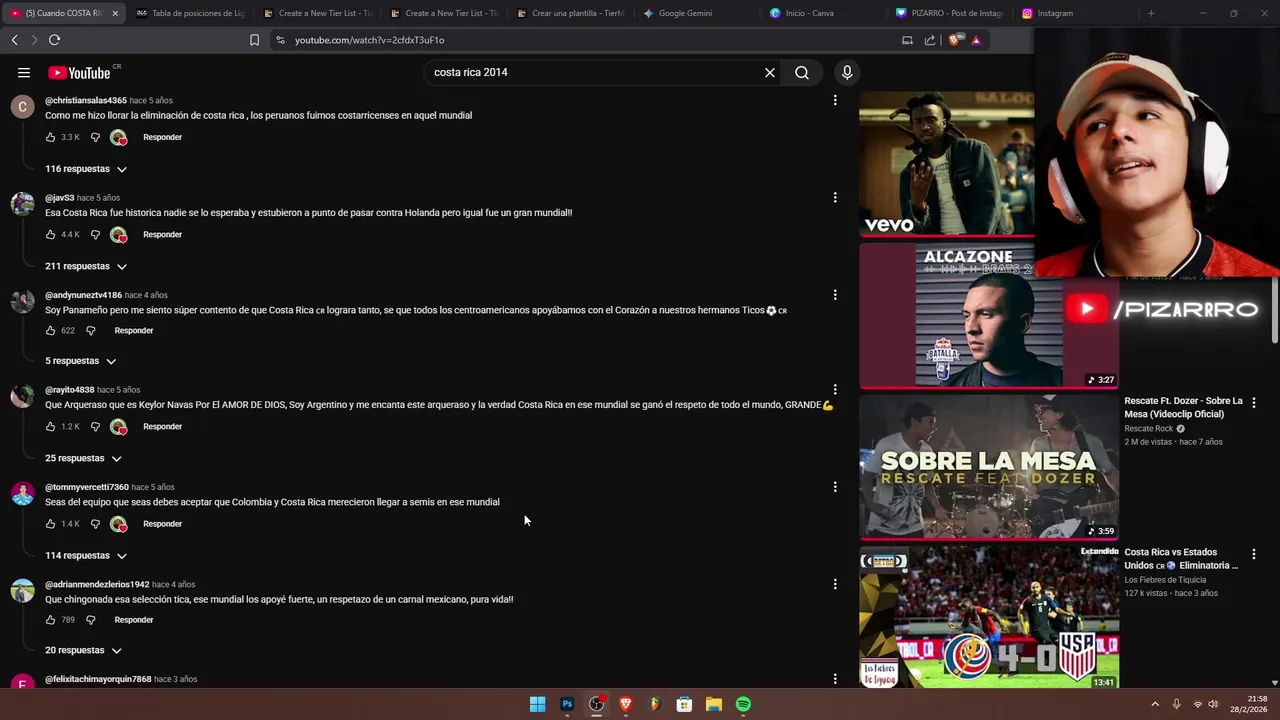Image resolution: width=1280 pixels, height=720 pixels.
Task: Like the Keylor Navas comment by @rayito4838
Action: coord(50,426)
